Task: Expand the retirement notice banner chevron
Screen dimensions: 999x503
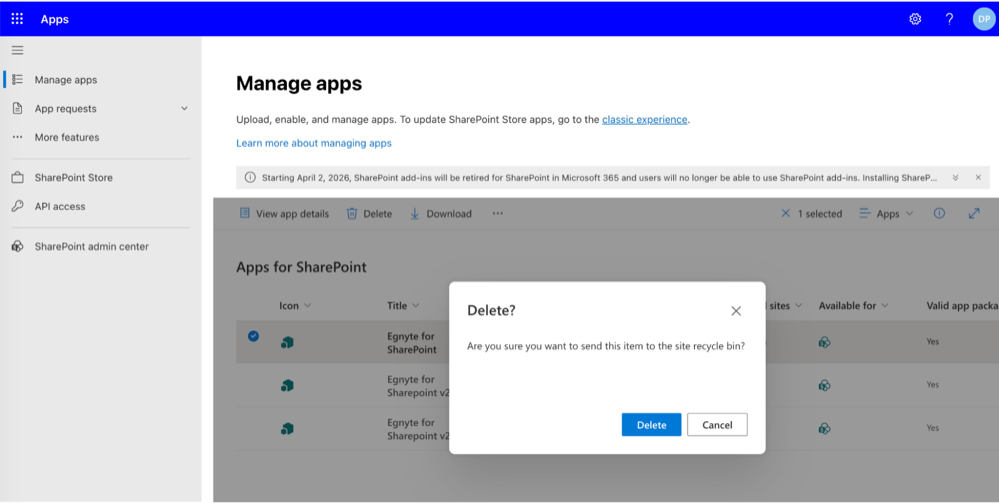Action: (x=955, y=178)
